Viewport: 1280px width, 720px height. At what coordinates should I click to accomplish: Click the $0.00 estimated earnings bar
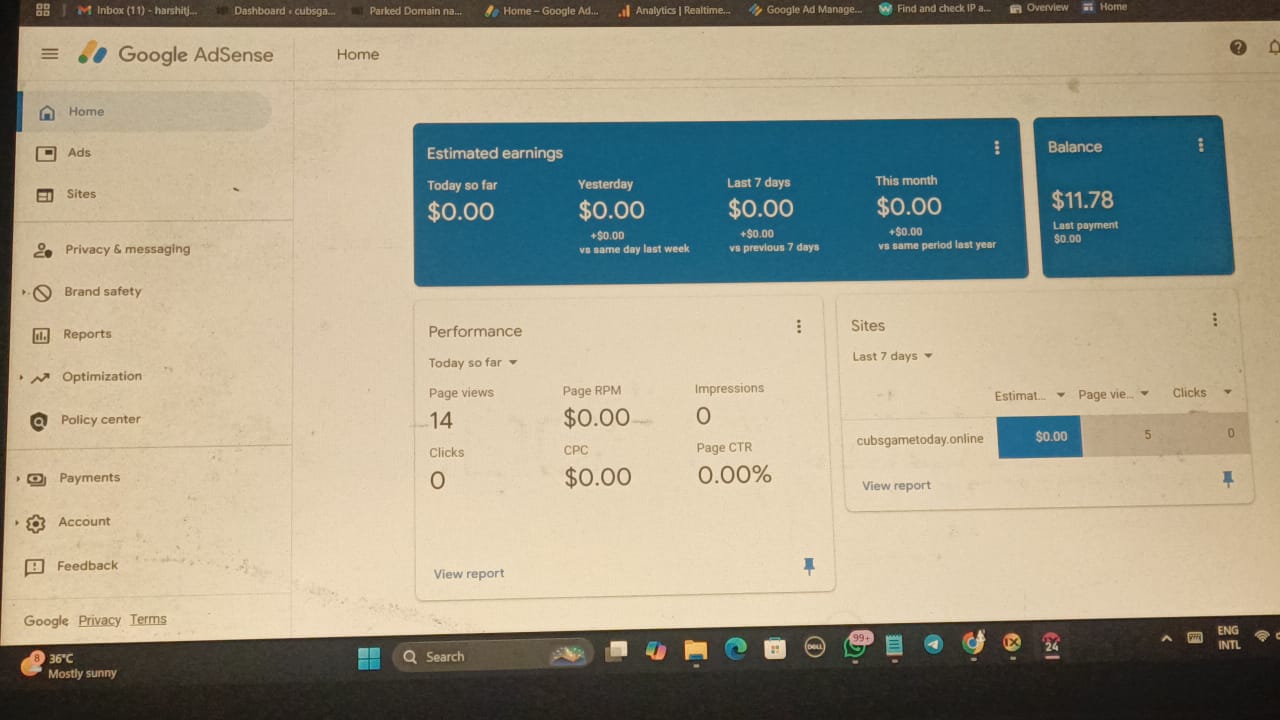pyautogui.click(x=1040, y=436)
